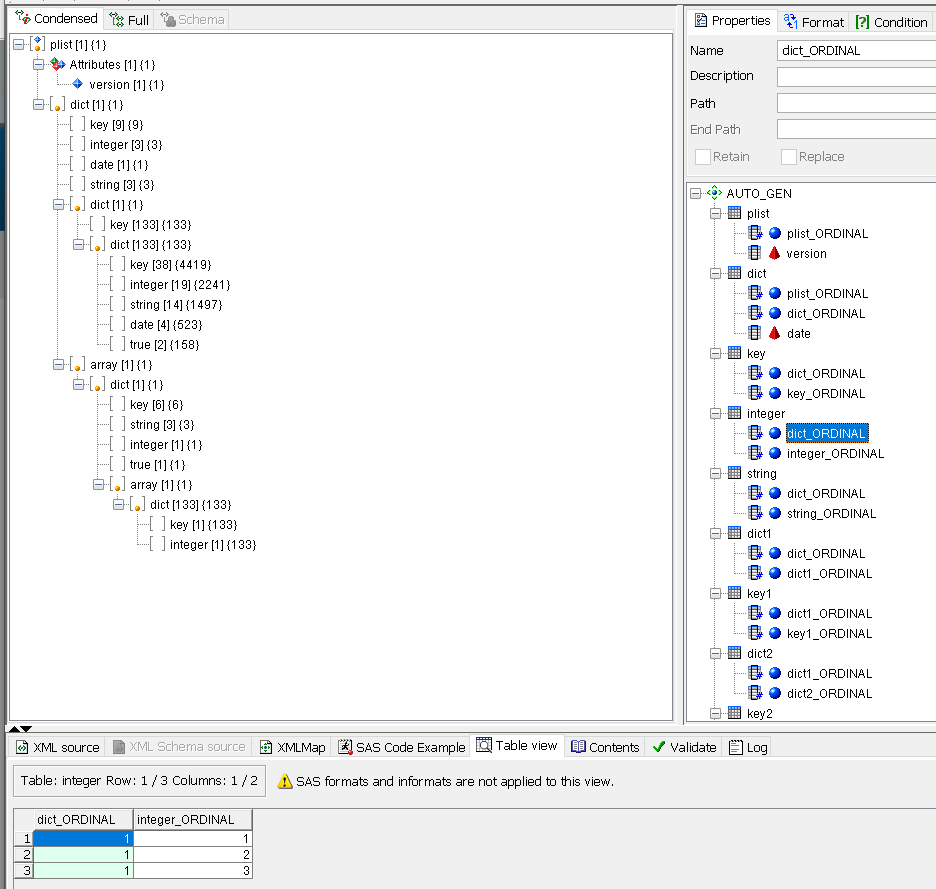Click the integer_ORDINAL column header
Viewport: 936px width, 889px height.
[x=192, y=819]
